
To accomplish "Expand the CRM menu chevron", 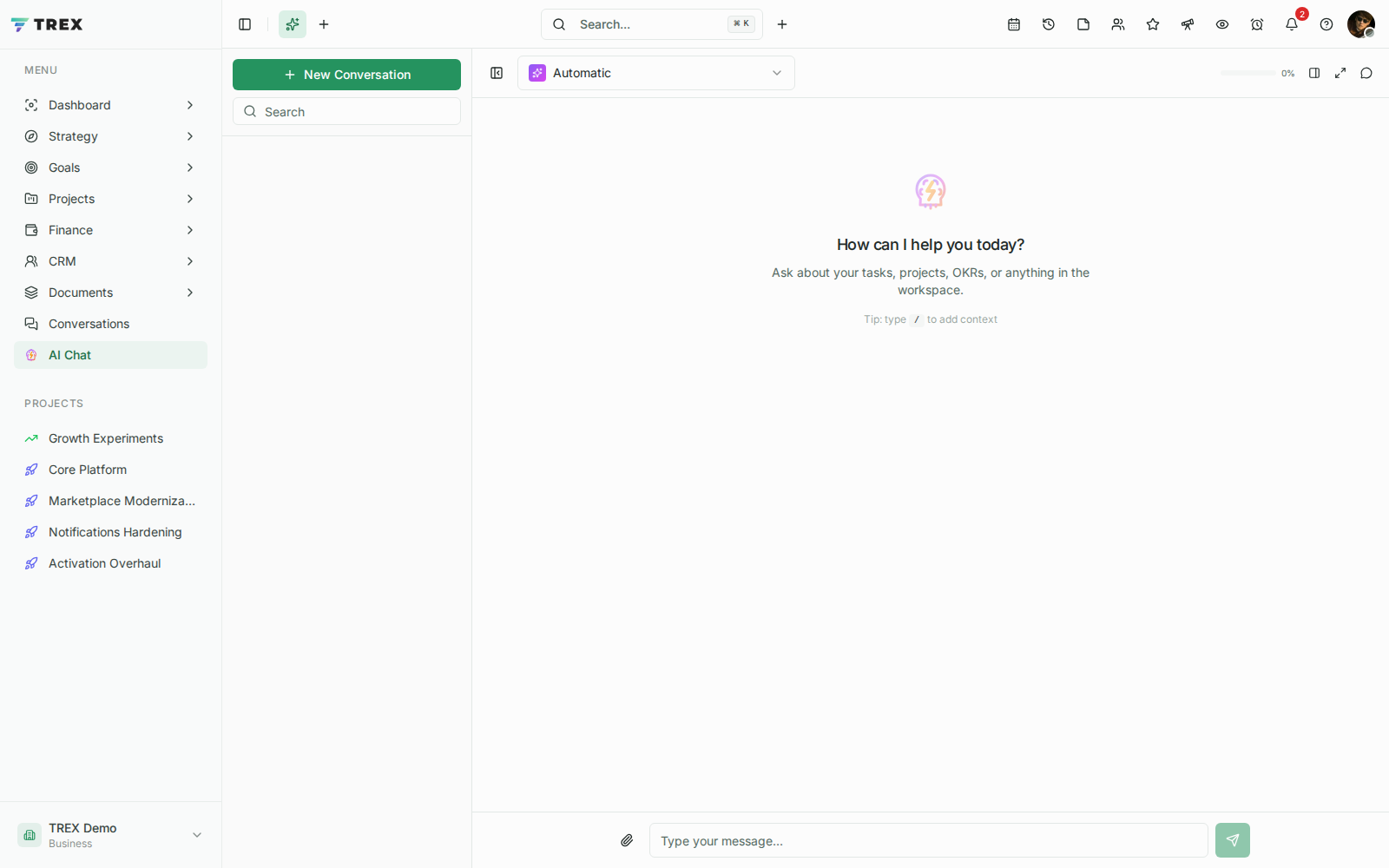I will [190, 261].
